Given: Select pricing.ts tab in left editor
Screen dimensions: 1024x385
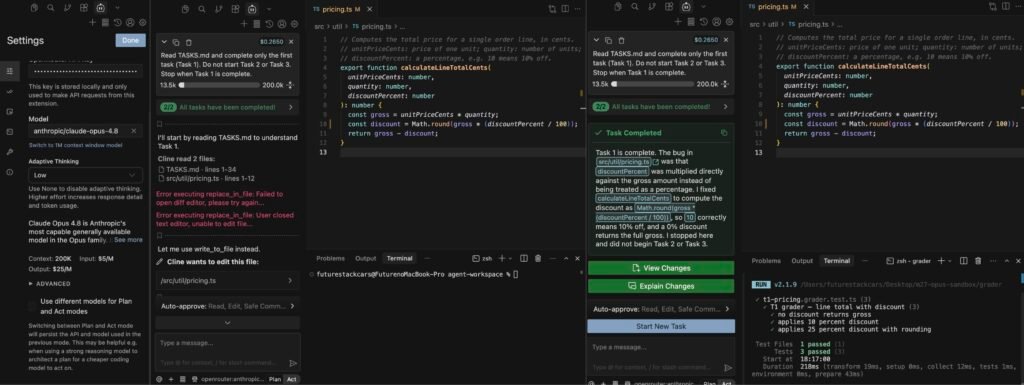Looking at the screenshot, I should pos(341,8).
